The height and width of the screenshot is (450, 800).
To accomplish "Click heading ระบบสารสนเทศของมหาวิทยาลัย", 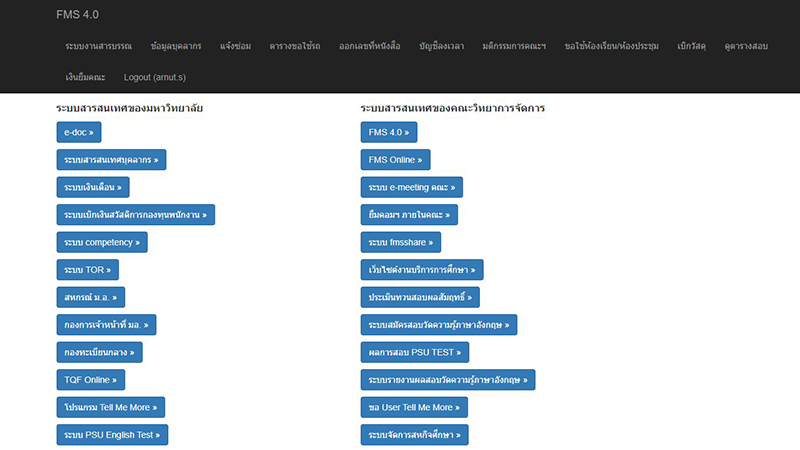I will coord(130,108).
